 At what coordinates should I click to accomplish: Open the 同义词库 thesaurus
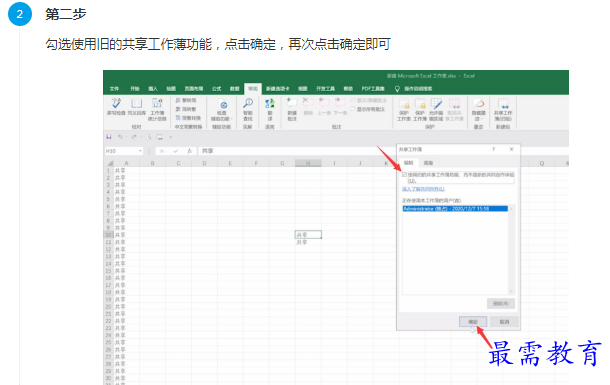coord(137,107)
